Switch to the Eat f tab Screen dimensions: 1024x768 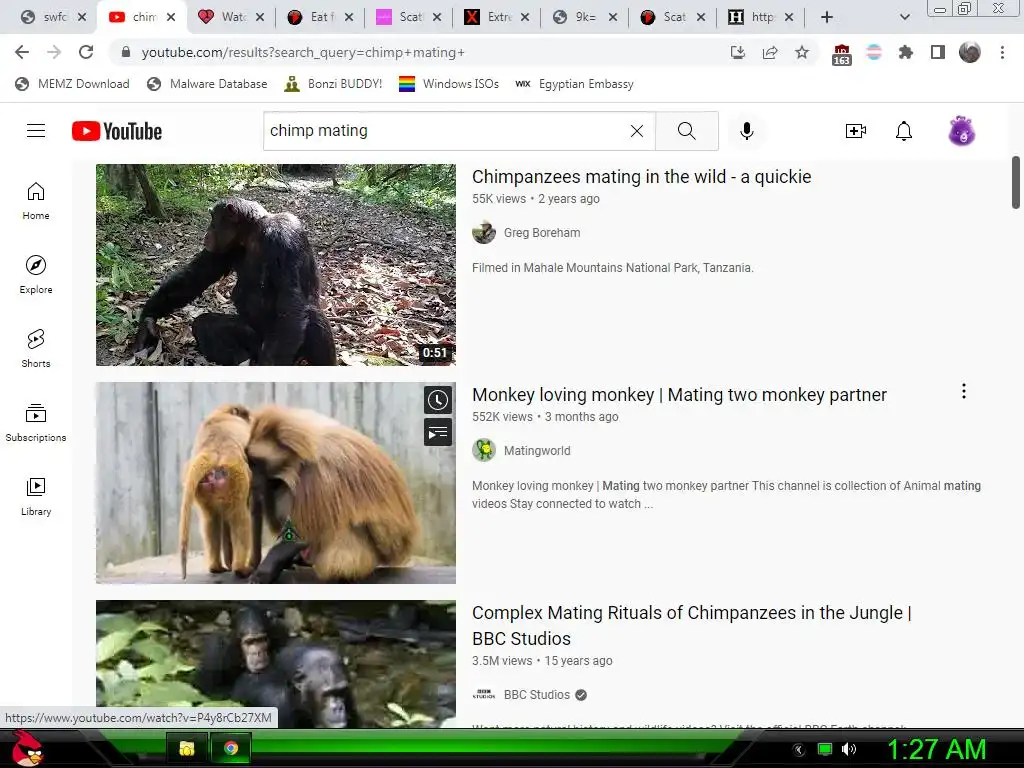[321, 17]
